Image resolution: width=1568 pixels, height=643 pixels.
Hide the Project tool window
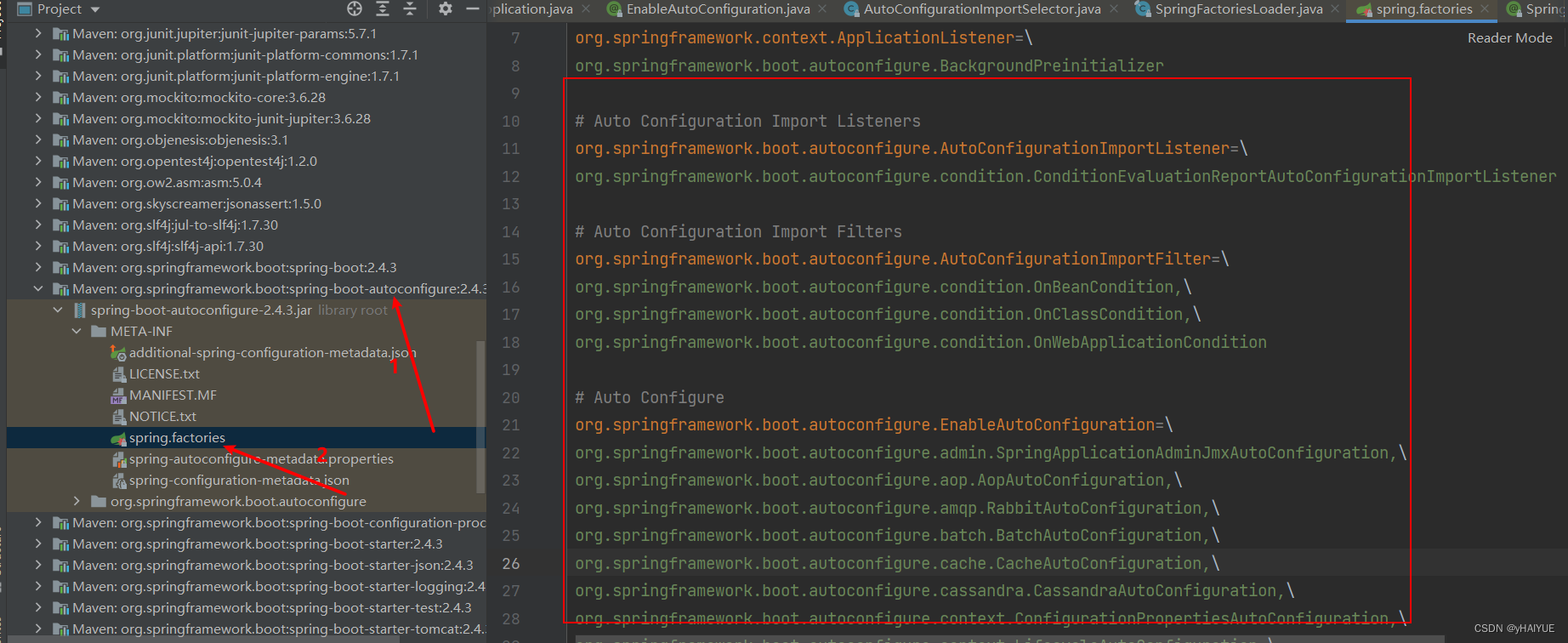pyautogui.click(x=473, y=9)
